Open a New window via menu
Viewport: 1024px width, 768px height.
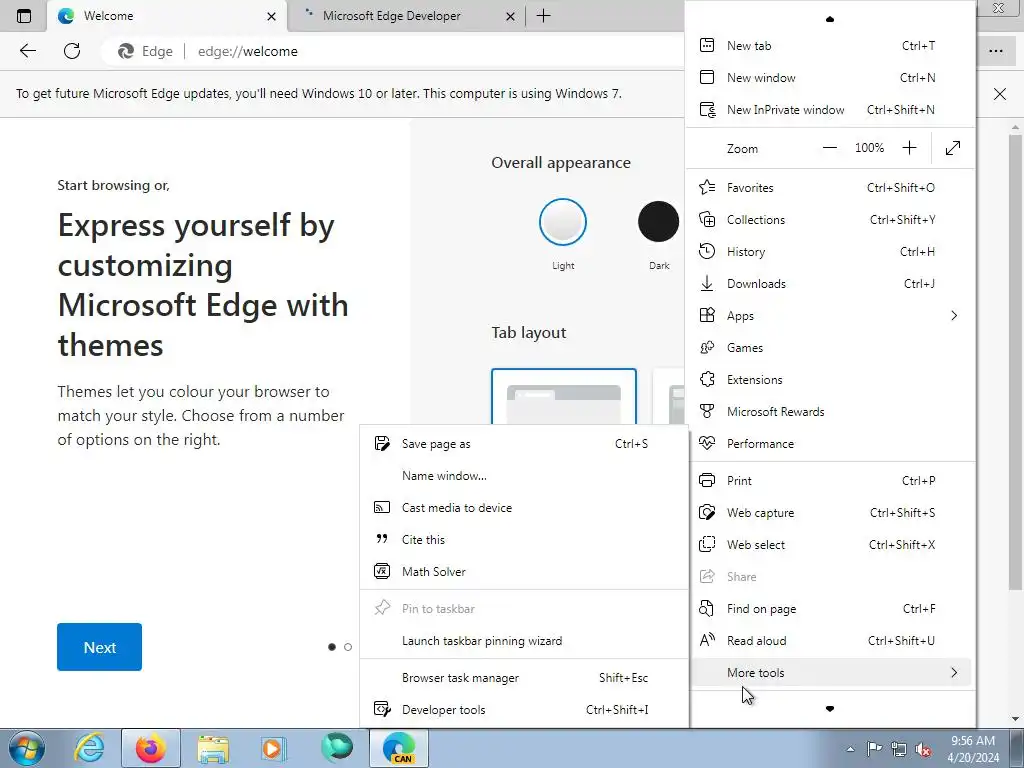tap(830, 78)
